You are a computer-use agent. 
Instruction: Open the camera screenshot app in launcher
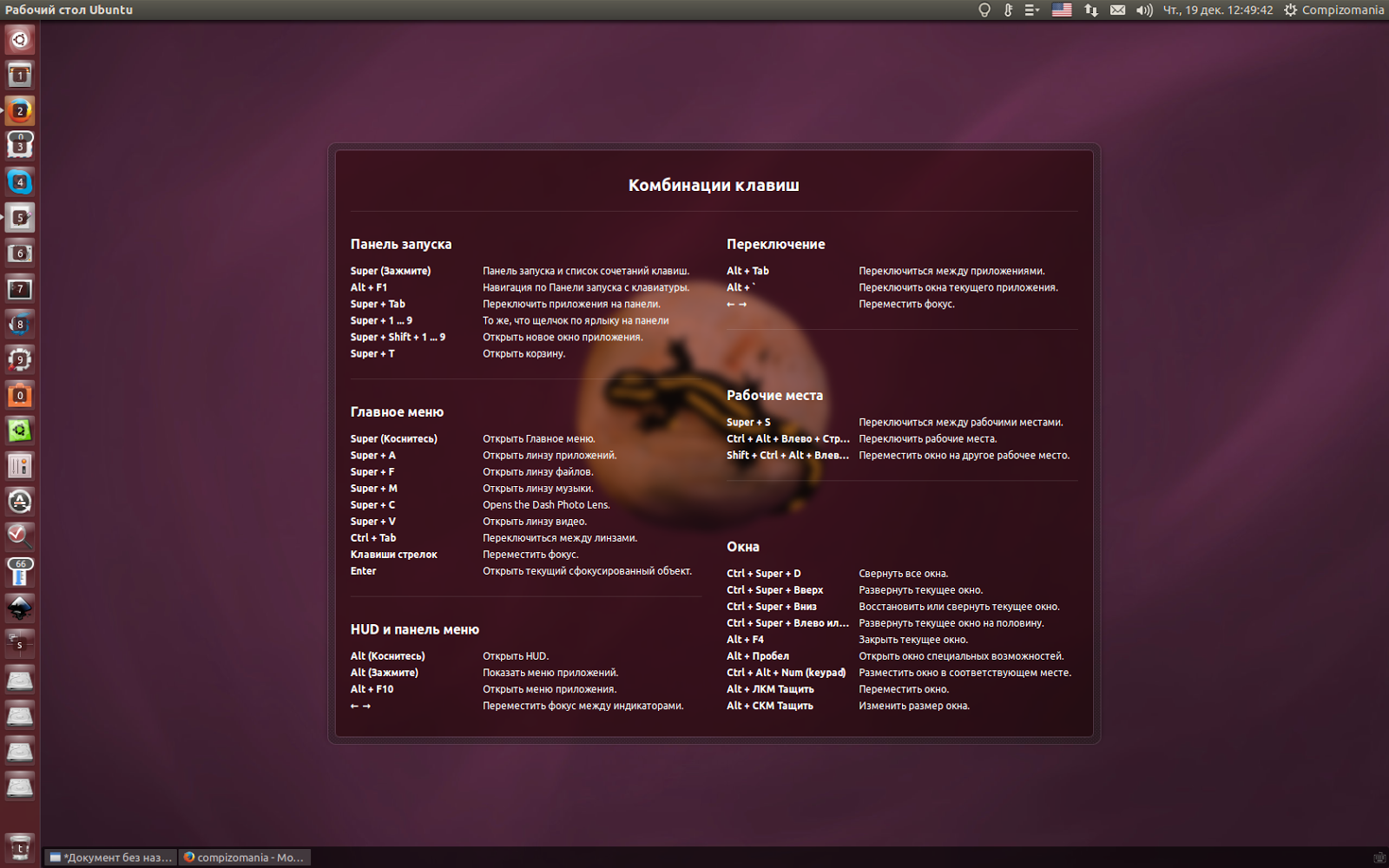pyautogui.click(x=20, y=253)
